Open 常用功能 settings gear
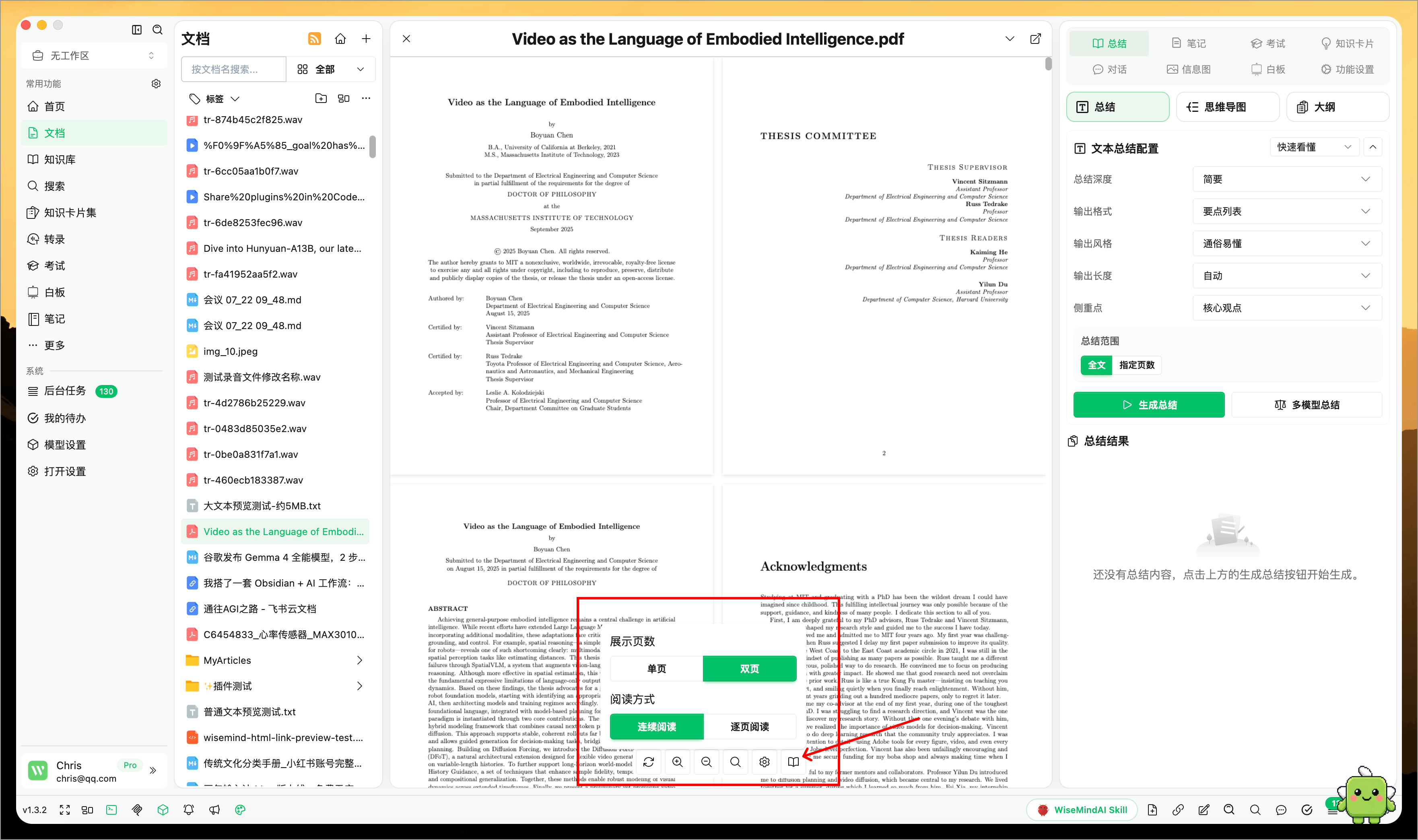Screen dimensions: 1418x840 click(x=156, y=84)
